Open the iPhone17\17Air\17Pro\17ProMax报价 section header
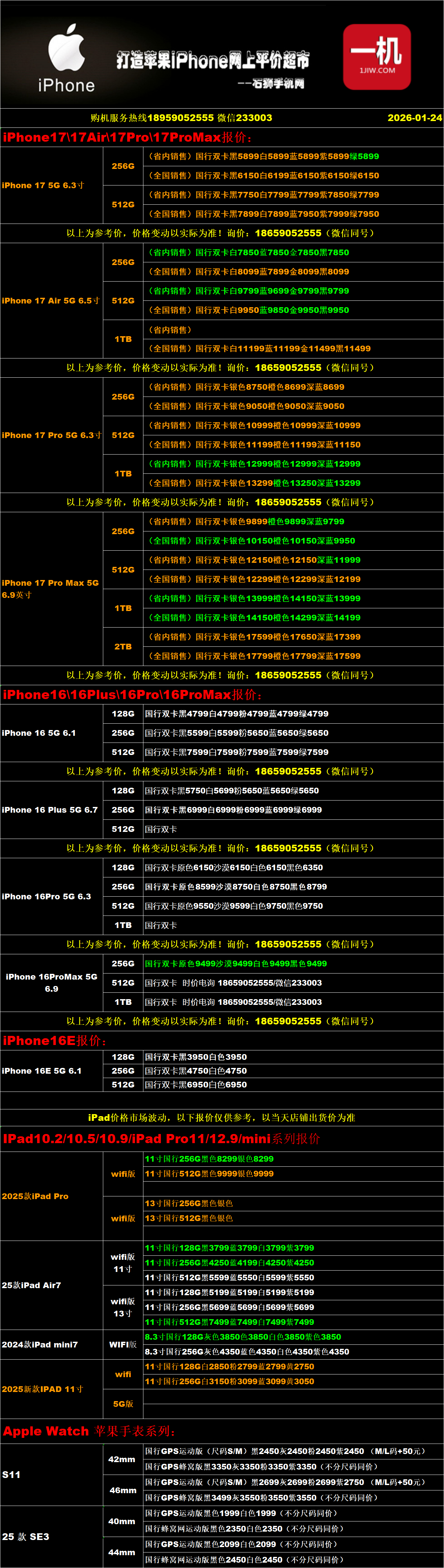444x1568 pixels. click(x=127, y=138)
